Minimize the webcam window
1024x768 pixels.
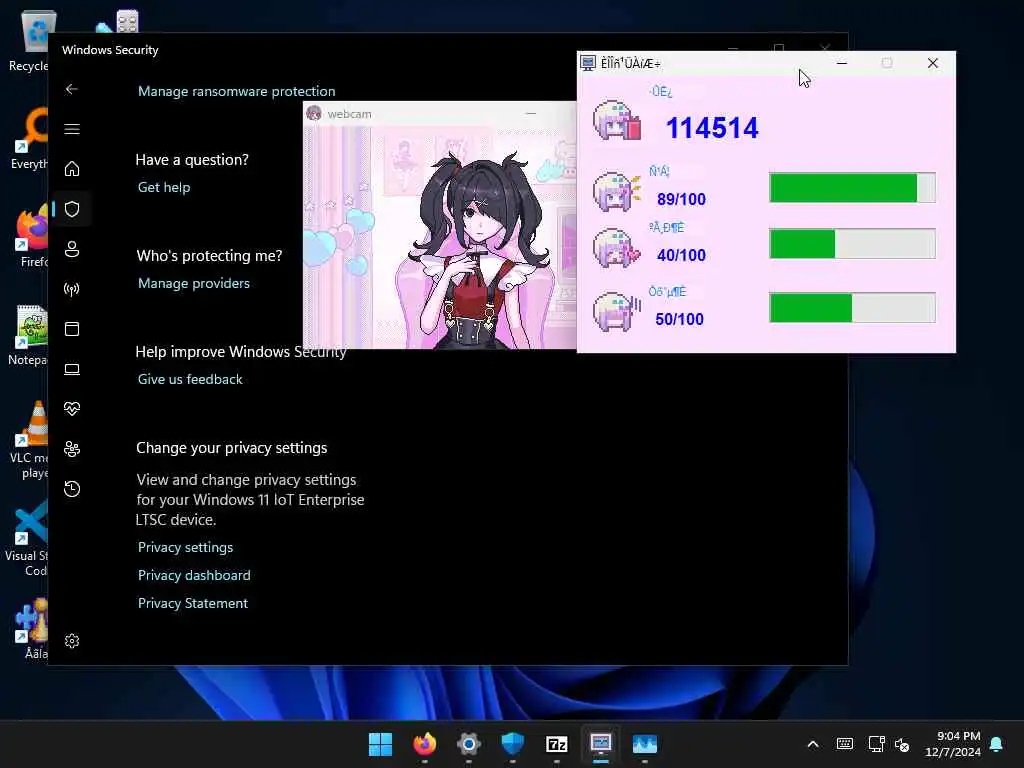click(x=531, y=114)
